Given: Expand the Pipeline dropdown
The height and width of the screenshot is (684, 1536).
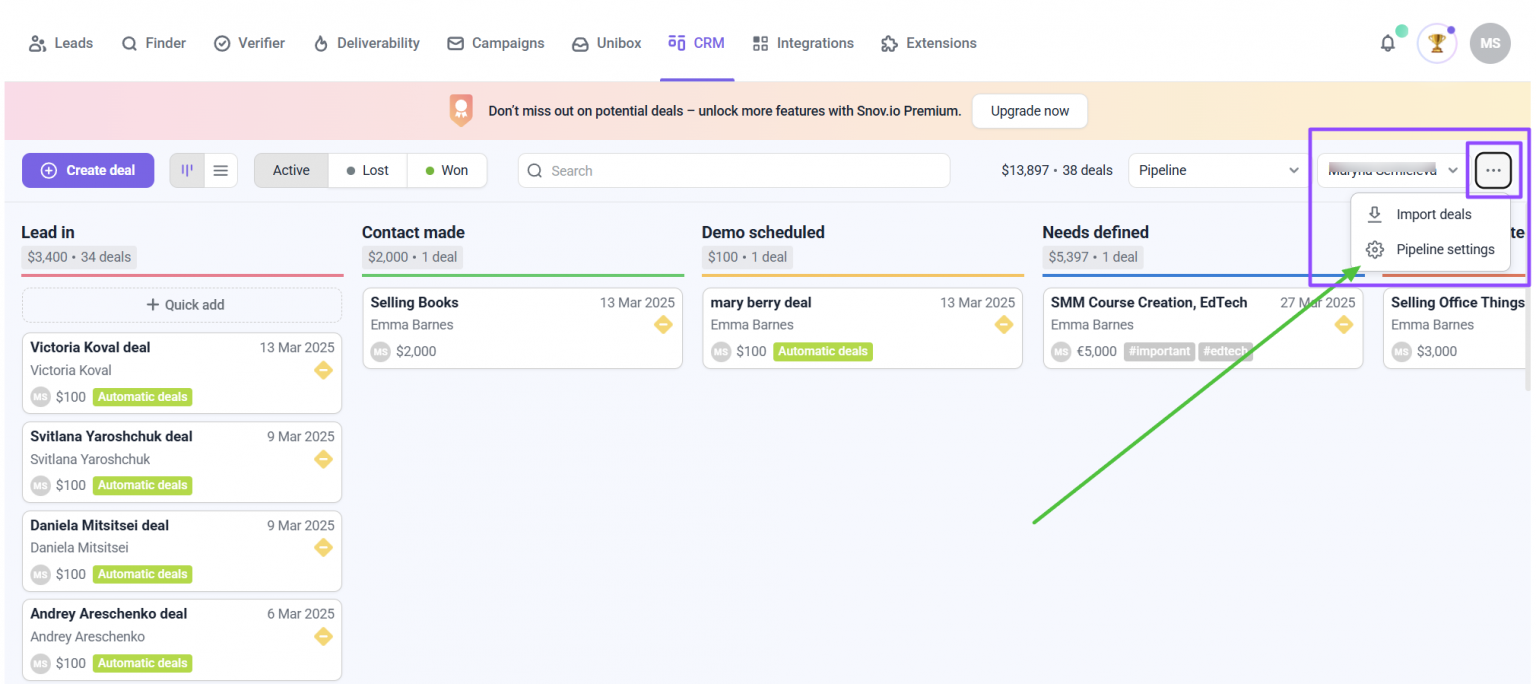Looking at the screenshot, I should (1218, 171).
